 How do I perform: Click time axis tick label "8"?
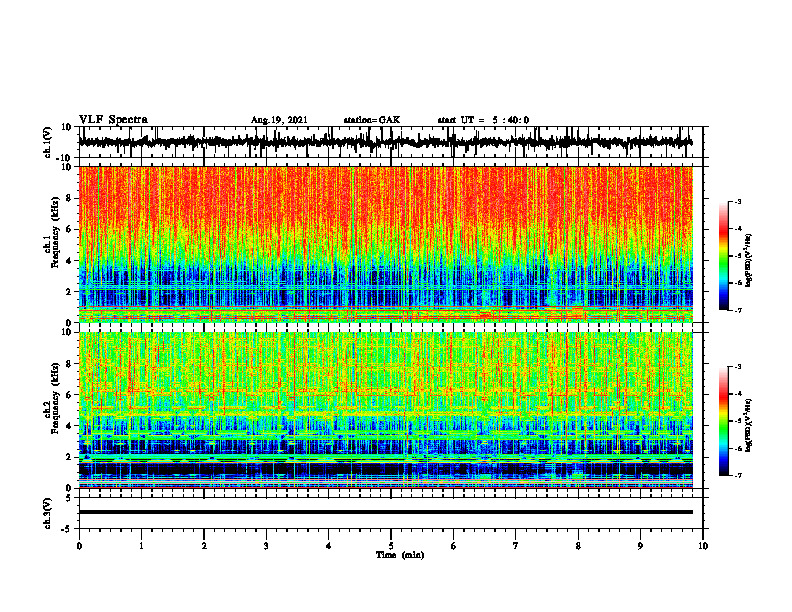click(578, 546)
